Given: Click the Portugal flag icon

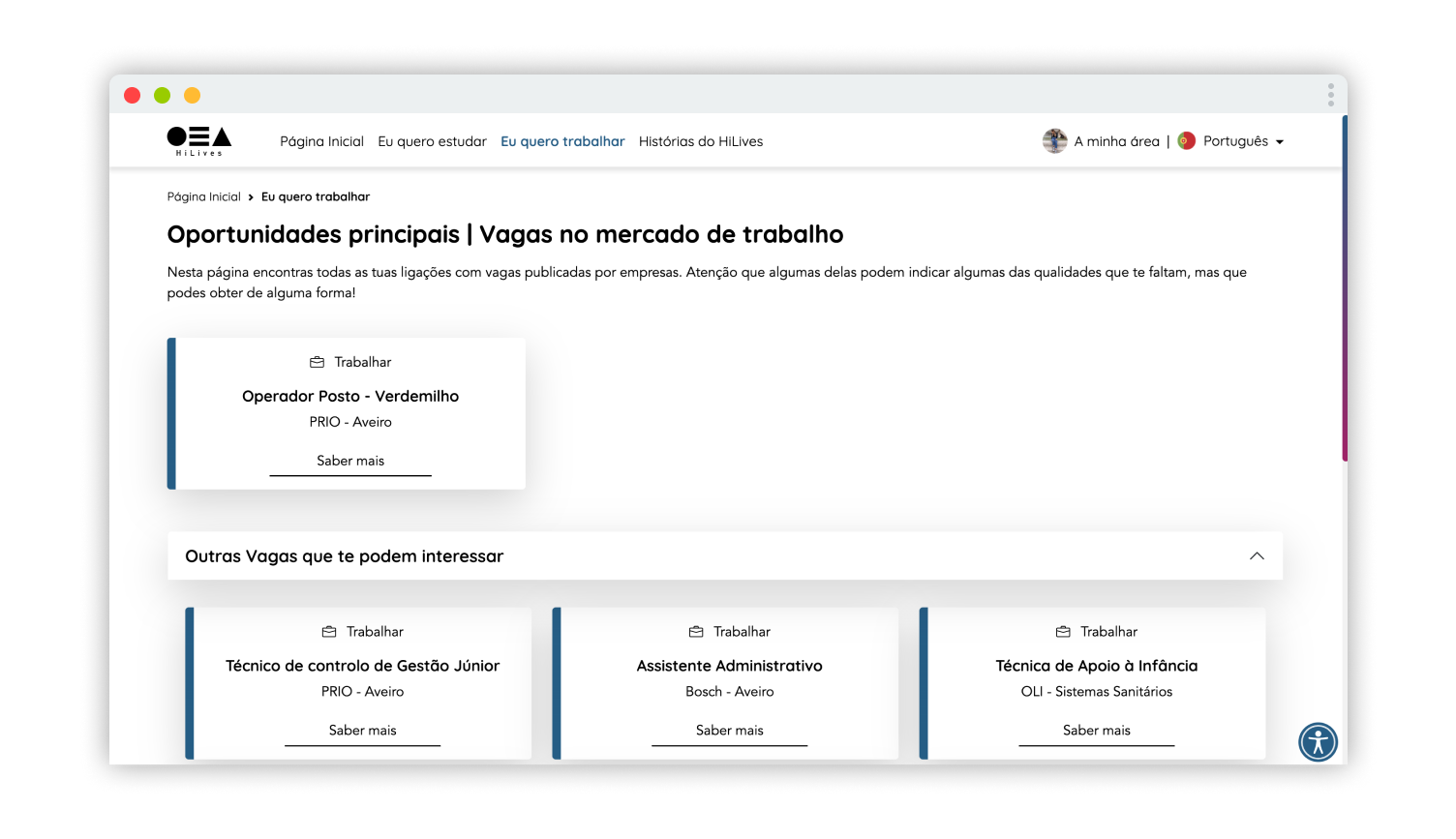Looking at the screenshot, I should click(1186, 141).
